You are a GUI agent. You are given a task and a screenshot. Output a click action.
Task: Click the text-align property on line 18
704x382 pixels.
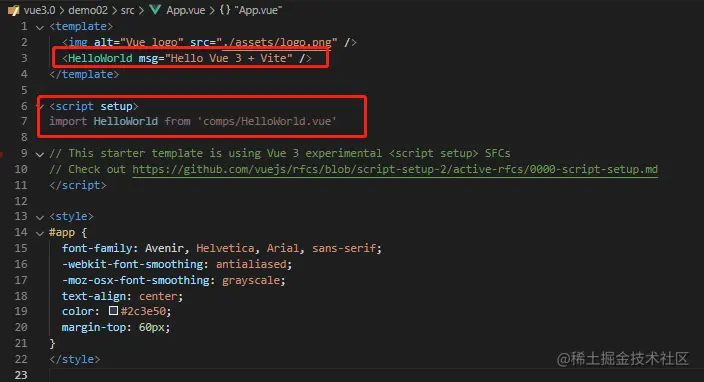coord(94,296)
